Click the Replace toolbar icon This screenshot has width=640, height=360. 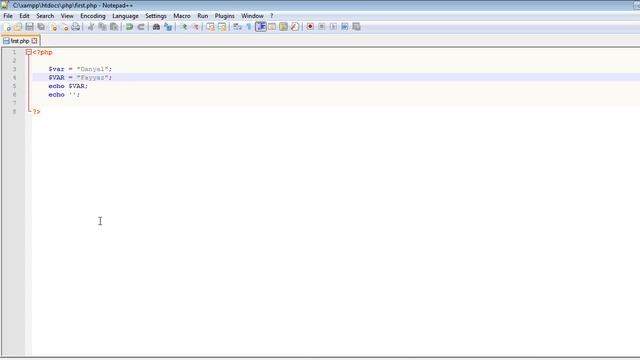coord(168,27)
